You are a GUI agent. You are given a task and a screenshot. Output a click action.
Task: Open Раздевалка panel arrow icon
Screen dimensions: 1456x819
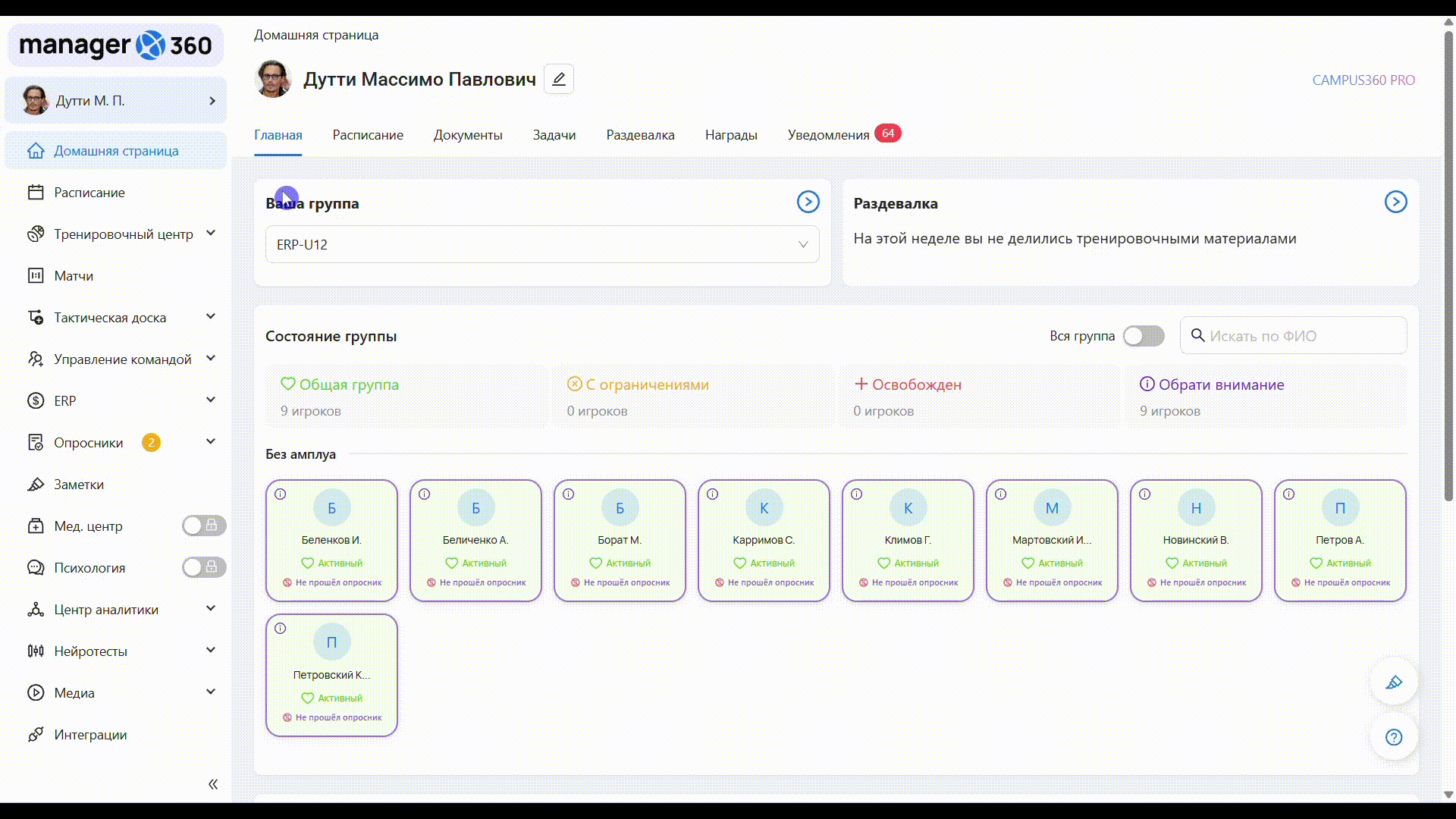(1395, 202)
